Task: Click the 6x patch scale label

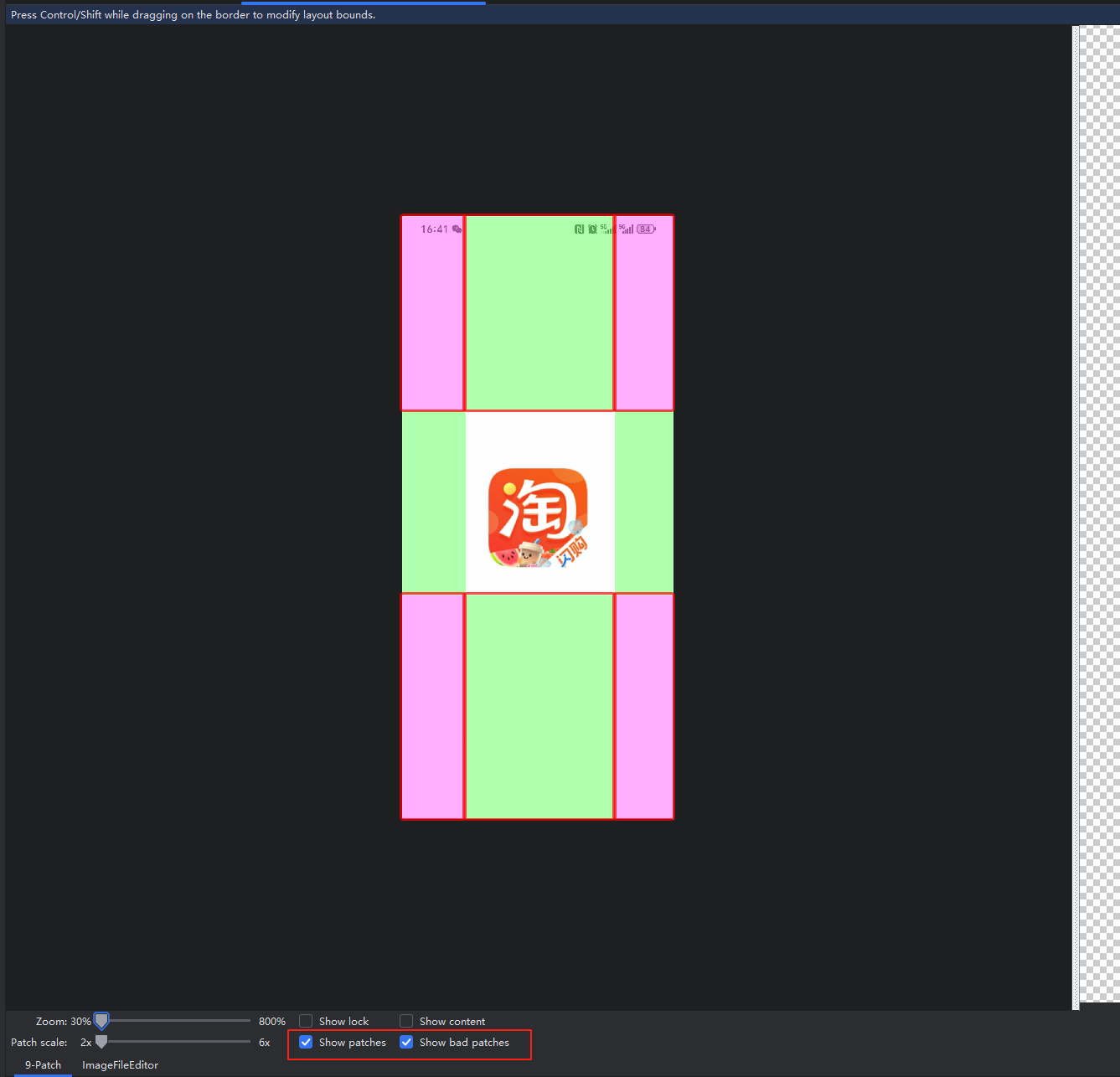Action: [x=264, y=1043]
